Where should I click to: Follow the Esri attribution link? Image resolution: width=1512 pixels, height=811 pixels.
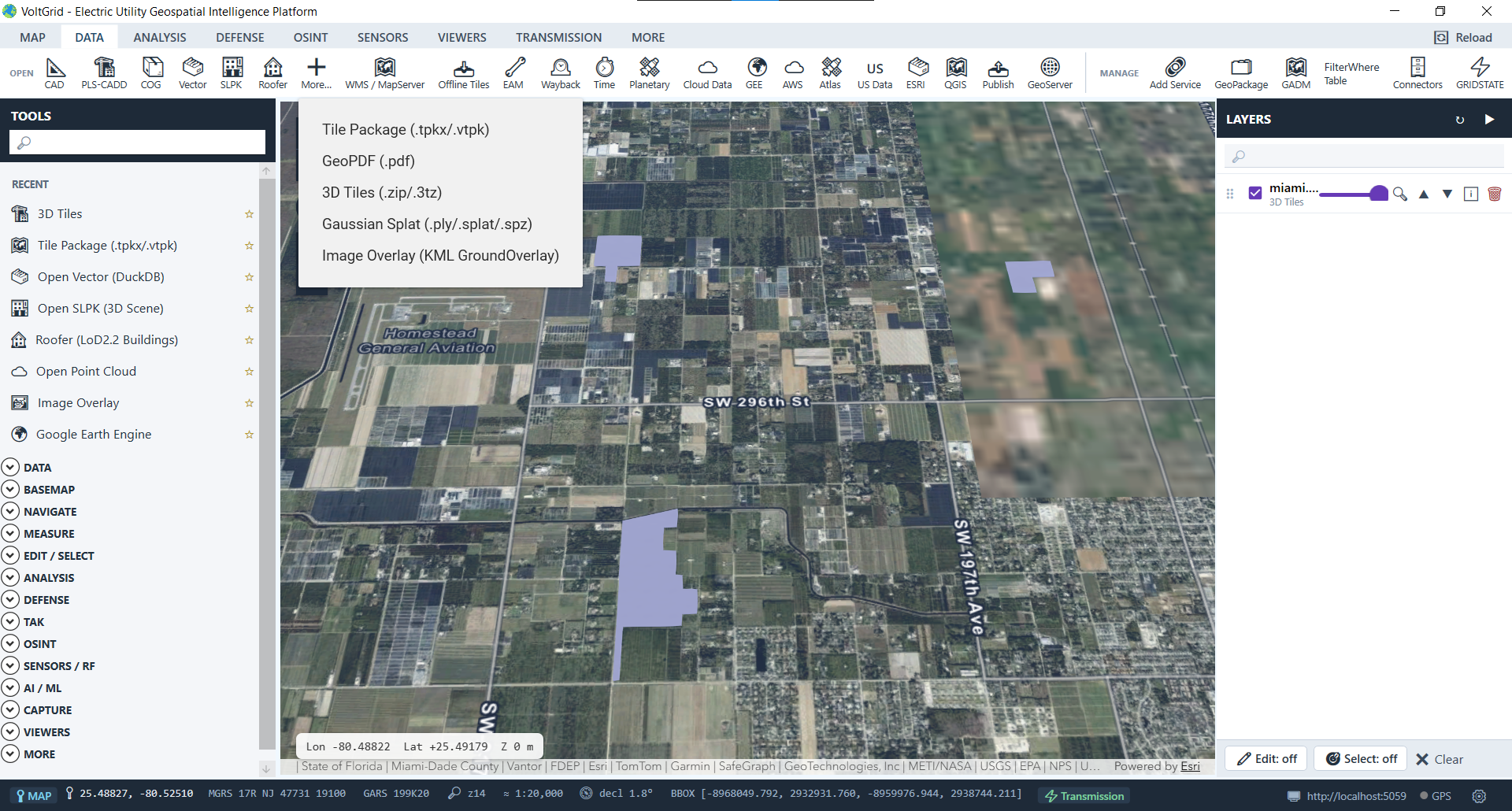(1190, 766)
